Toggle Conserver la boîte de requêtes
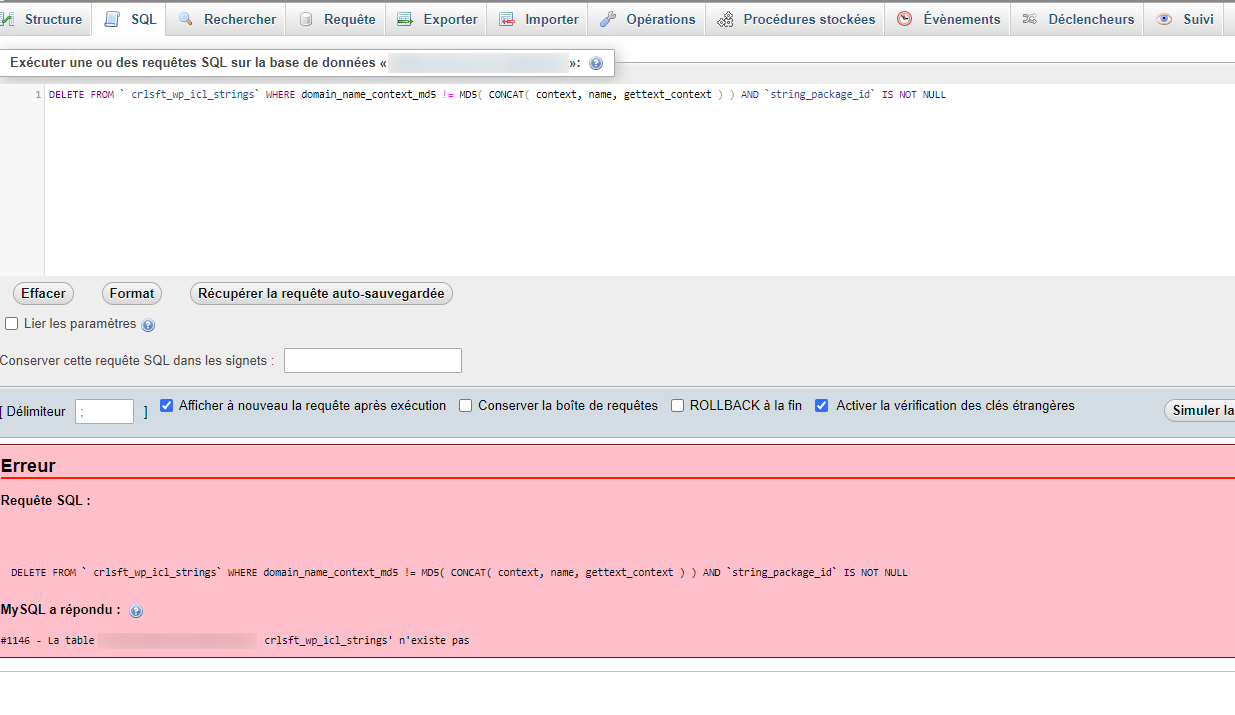Viewport: 1235px width, 715px height. tap(465, 406)
